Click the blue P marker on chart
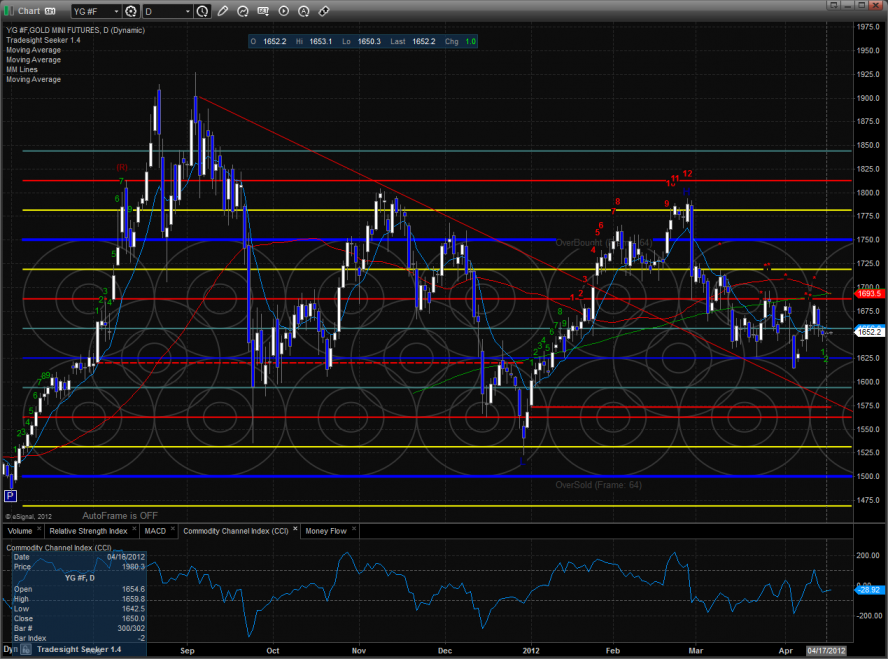The image size is (888, 659). click(x=10, y=495)
